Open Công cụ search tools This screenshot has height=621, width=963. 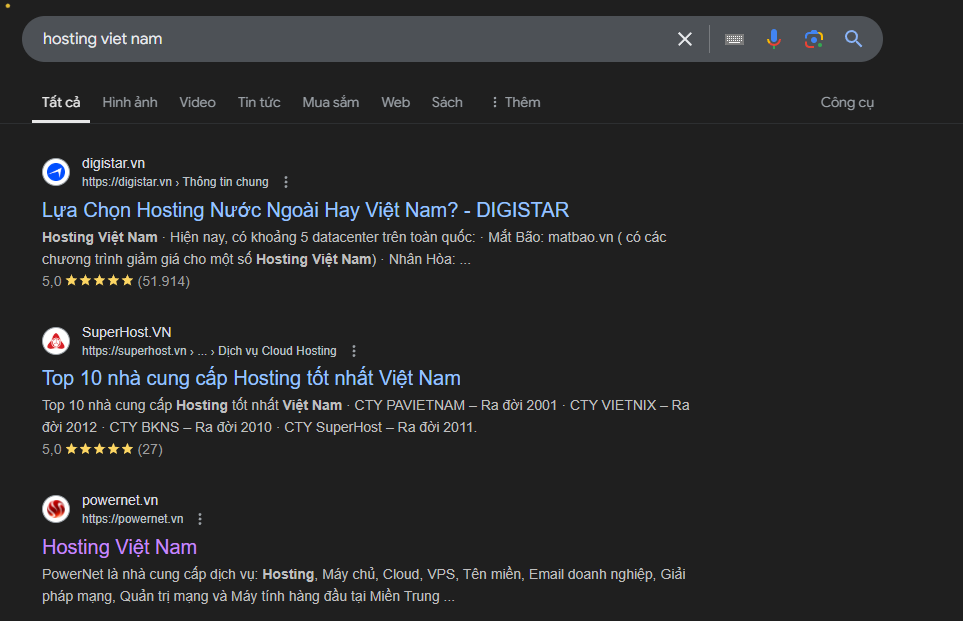[847, 102]
